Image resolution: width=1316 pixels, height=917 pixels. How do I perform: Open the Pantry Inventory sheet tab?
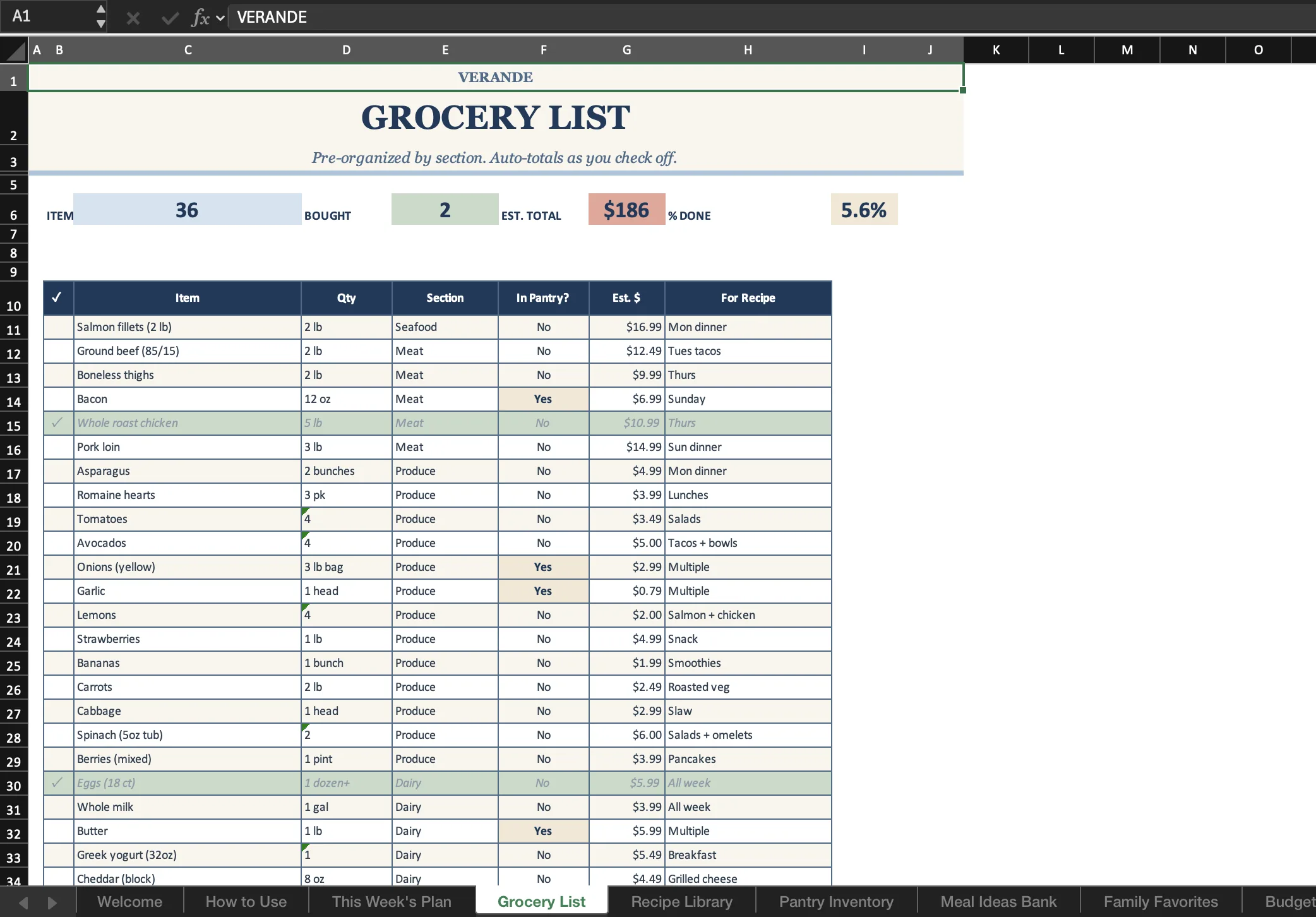(836, 902)
